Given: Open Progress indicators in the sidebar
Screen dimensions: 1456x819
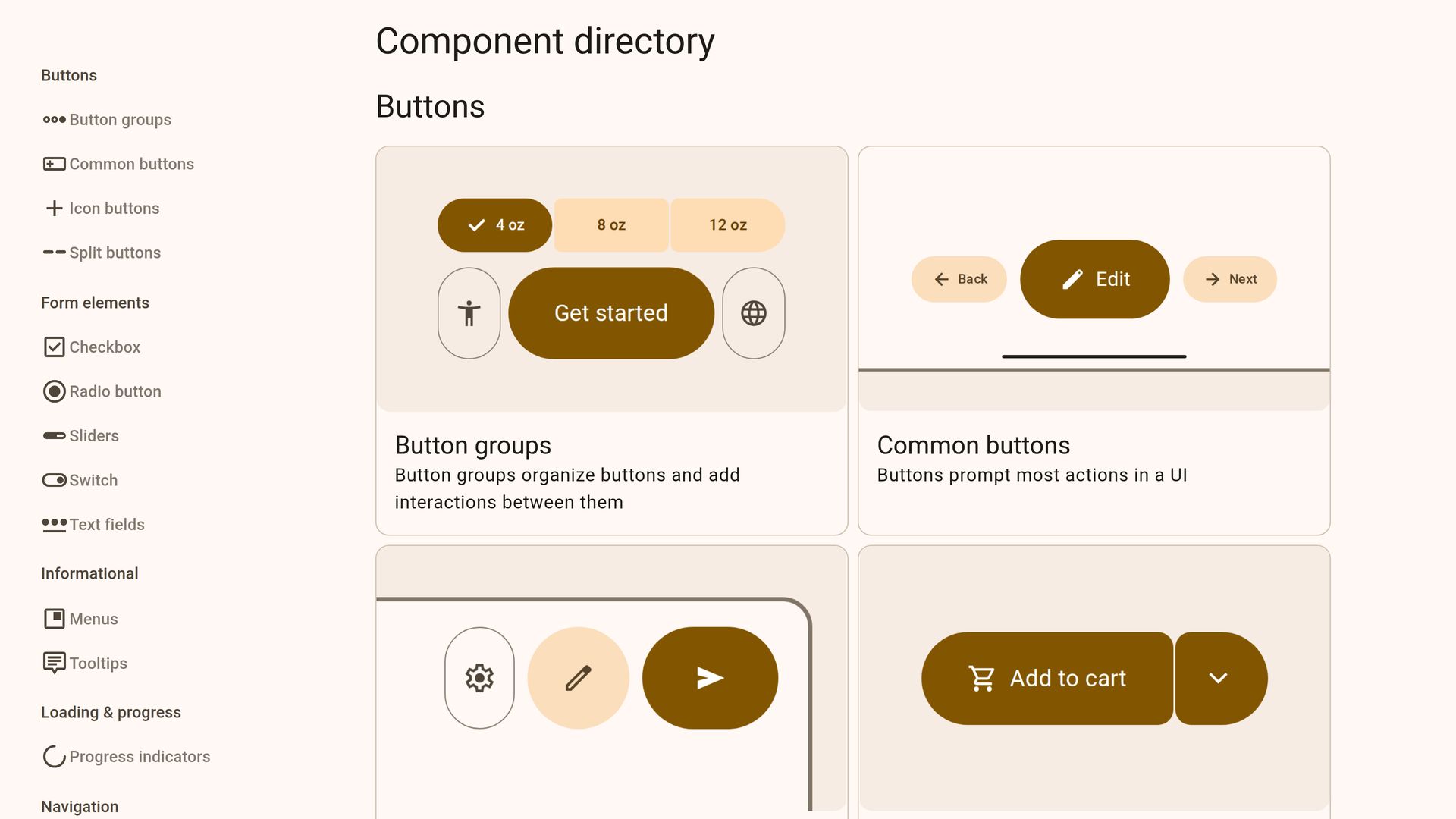Looking at the screenshot, I should (x=139, y=756).
